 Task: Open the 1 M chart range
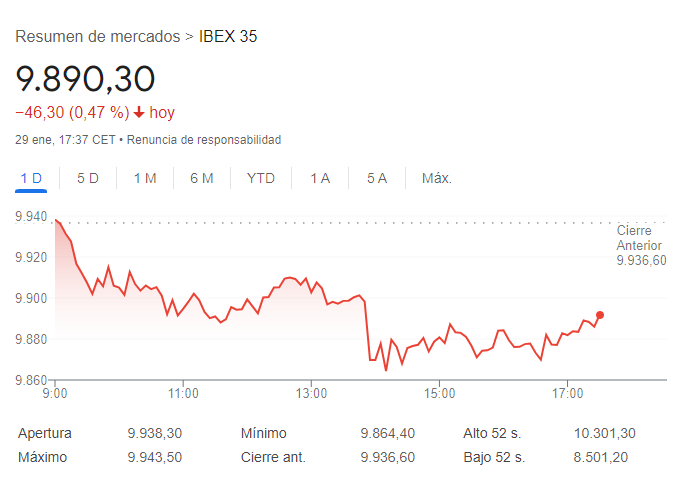point(145,178)
